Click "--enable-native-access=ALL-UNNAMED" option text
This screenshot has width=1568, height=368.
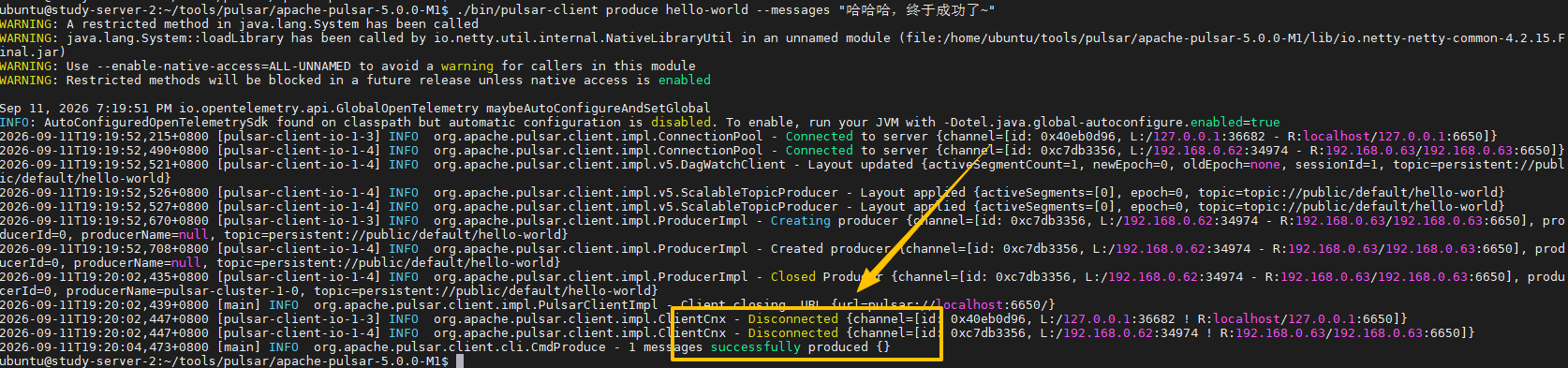223,66
